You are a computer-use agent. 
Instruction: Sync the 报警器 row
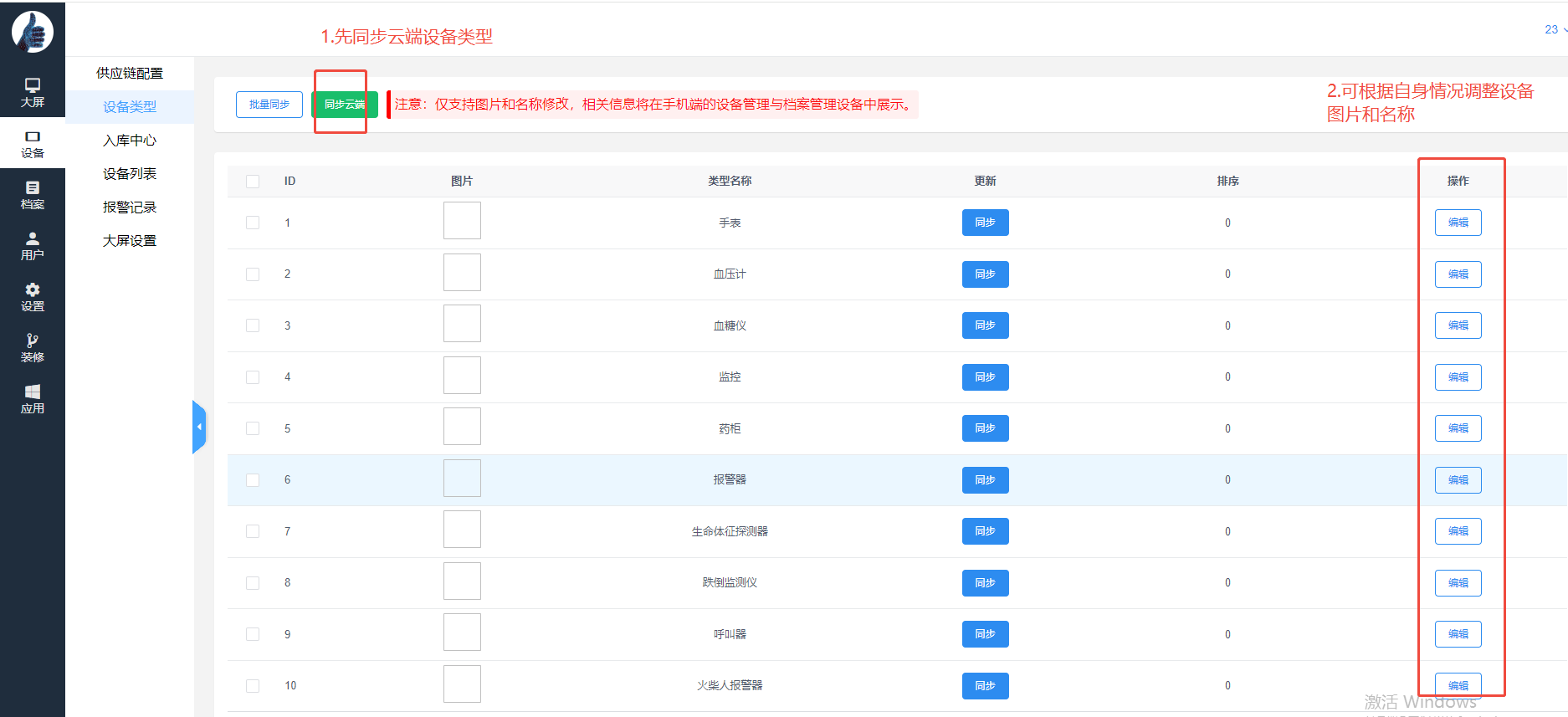click(985, 479)
